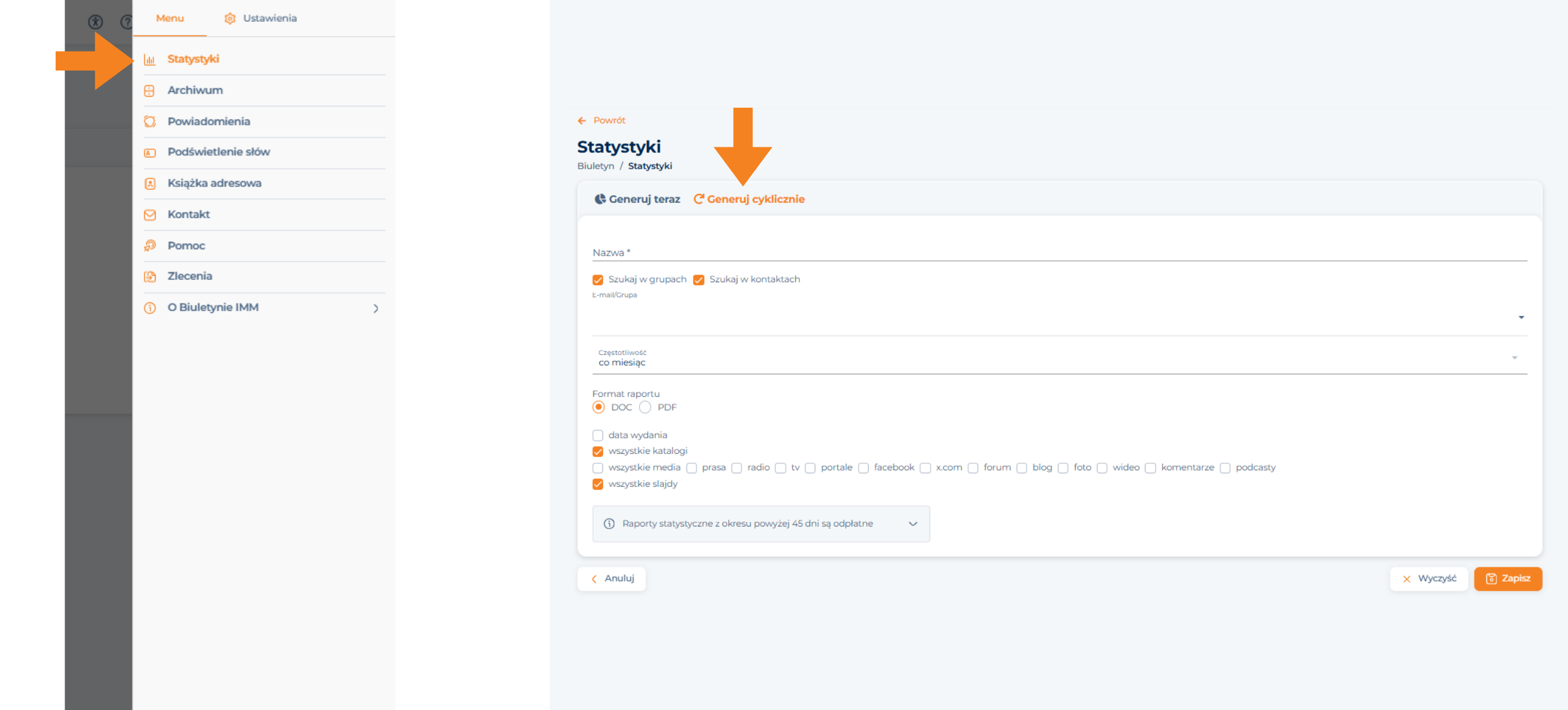Viewport: 1568px width, 710px height.
Task: Click the accessibility icon in top bar
Action: click(x=96, y=22)
